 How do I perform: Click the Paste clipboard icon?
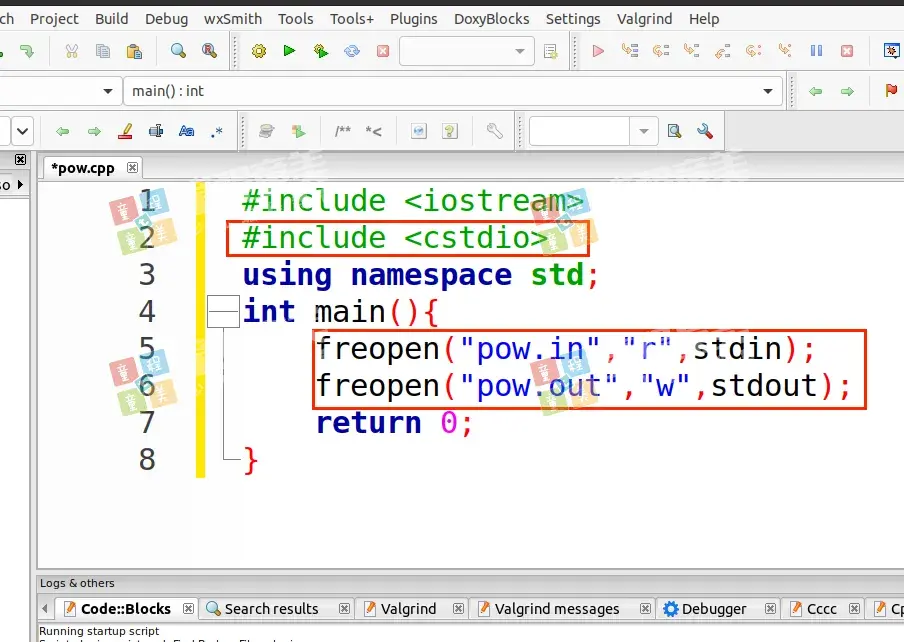(x=134, y=51)
